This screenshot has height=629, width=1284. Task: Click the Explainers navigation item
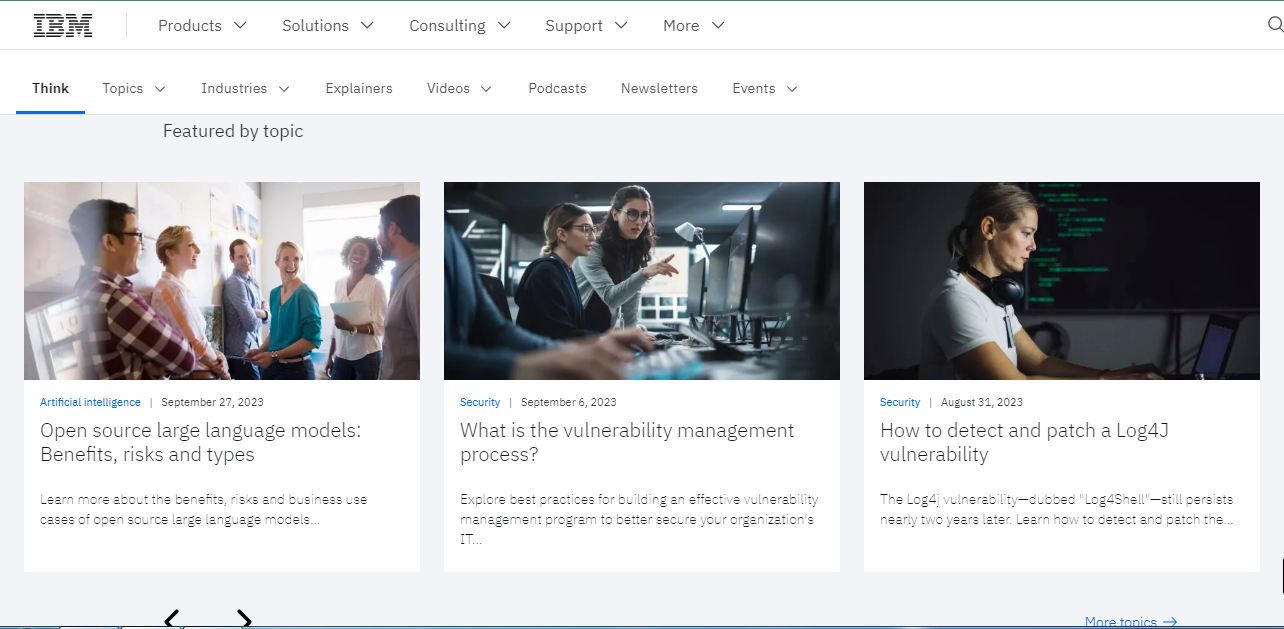tap(359, 88)
